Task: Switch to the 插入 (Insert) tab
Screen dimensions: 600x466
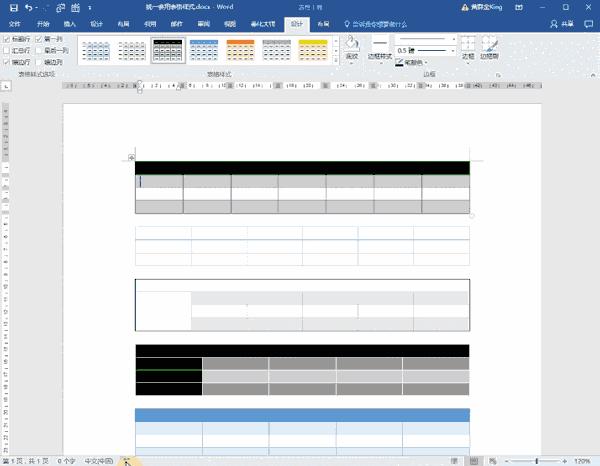Action: click(69, 24)
